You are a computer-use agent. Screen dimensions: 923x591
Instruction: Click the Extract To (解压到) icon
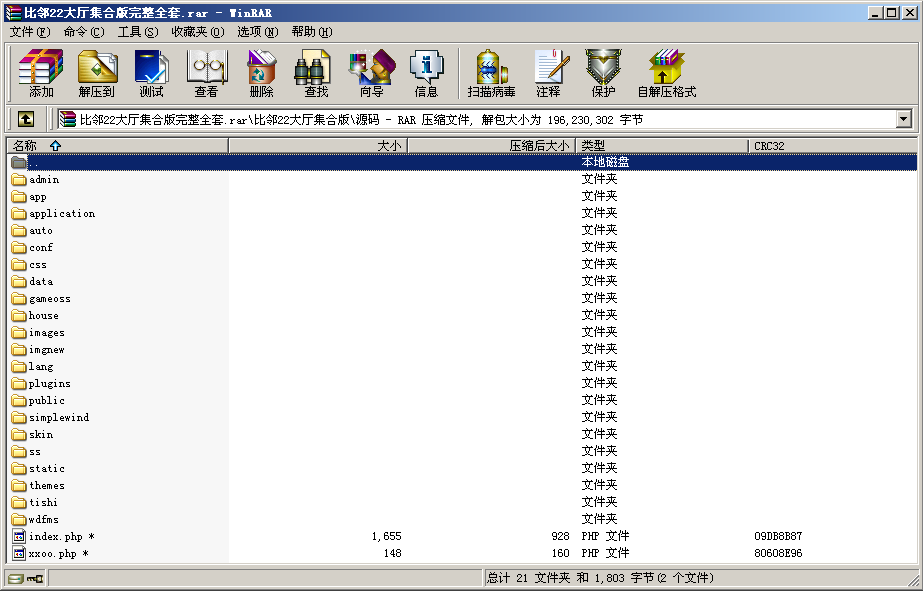pos(97,73)
